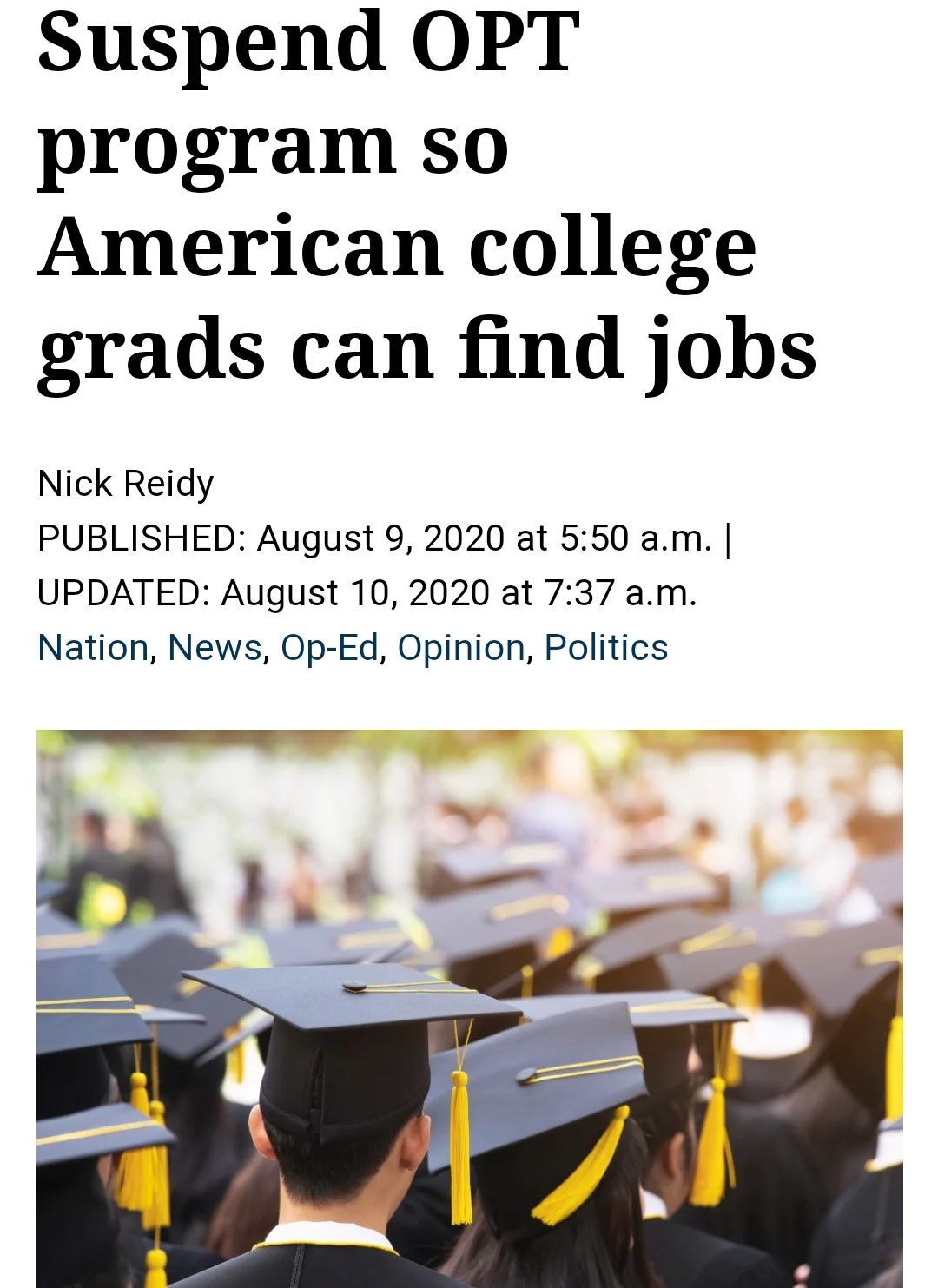The height and width of the screenshot is (1288, 938).
Task: Click "American college" in the headline
Action: 397,248
